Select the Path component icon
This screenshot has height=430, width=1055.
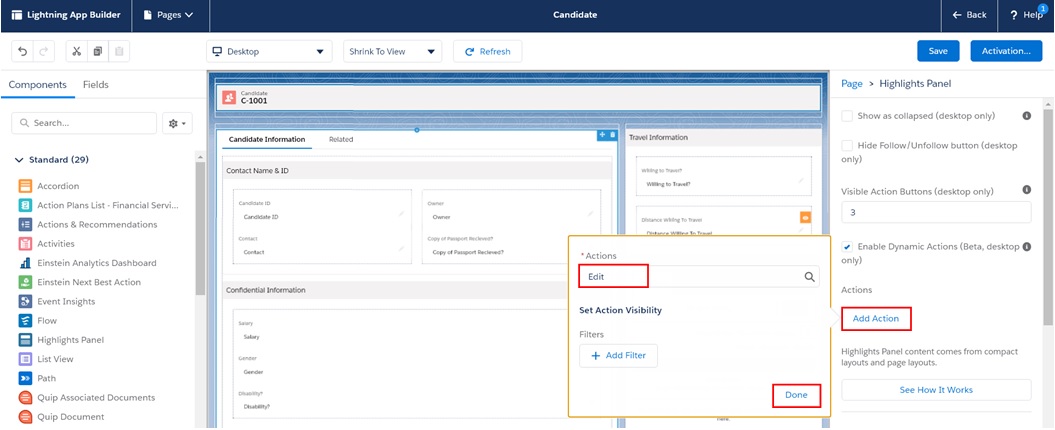[26, 378]
